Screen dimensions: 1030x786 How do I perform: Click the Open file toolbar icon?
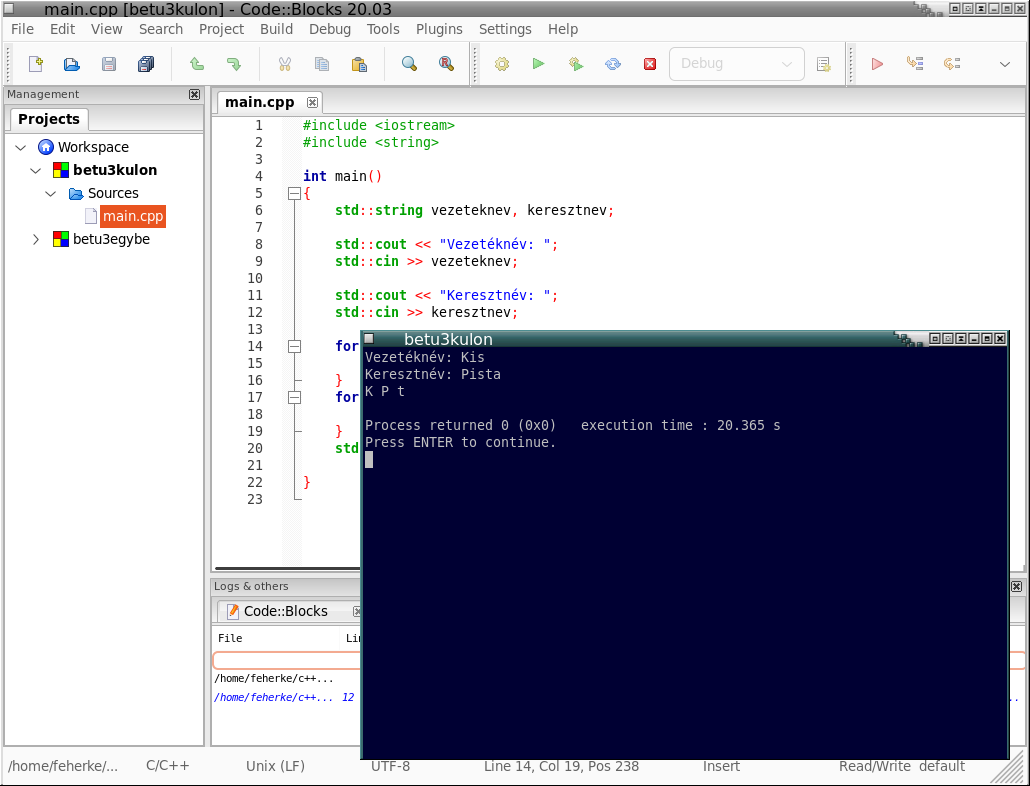72,64
